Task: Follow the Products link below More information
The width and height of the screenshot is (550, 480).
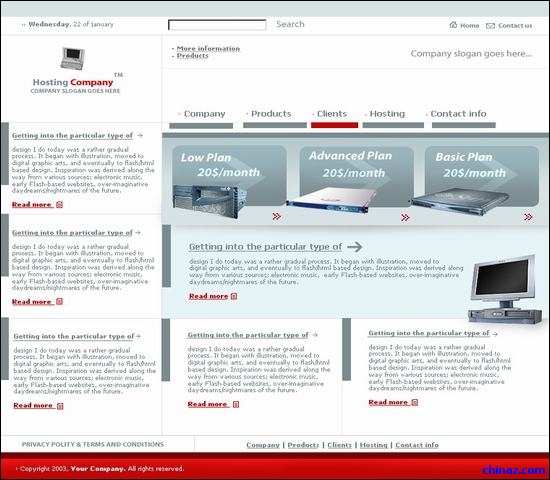Action: (x=193, y=55)
